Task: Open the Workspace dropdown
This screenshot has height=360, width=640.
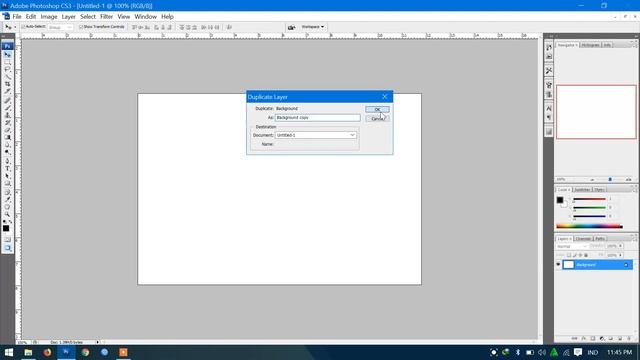Action: click(313, 27)
